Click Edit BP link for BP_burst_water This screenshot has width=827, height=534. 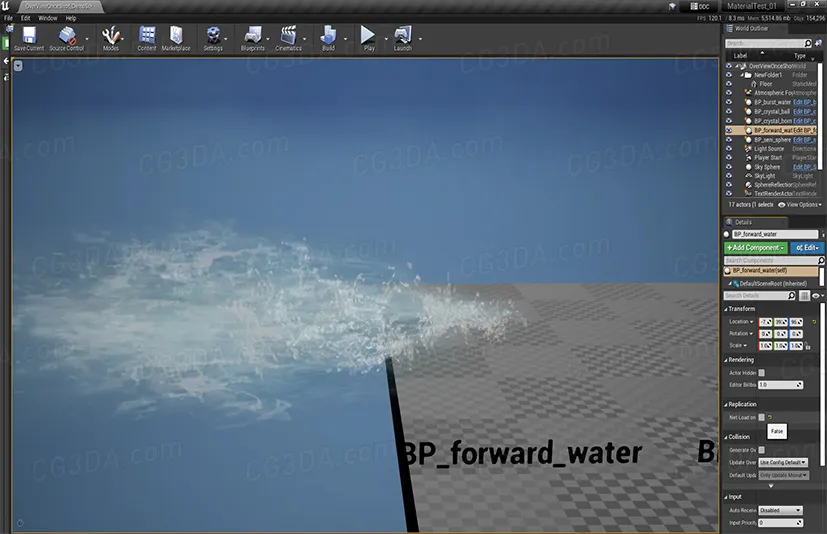[x=804, y=102]
